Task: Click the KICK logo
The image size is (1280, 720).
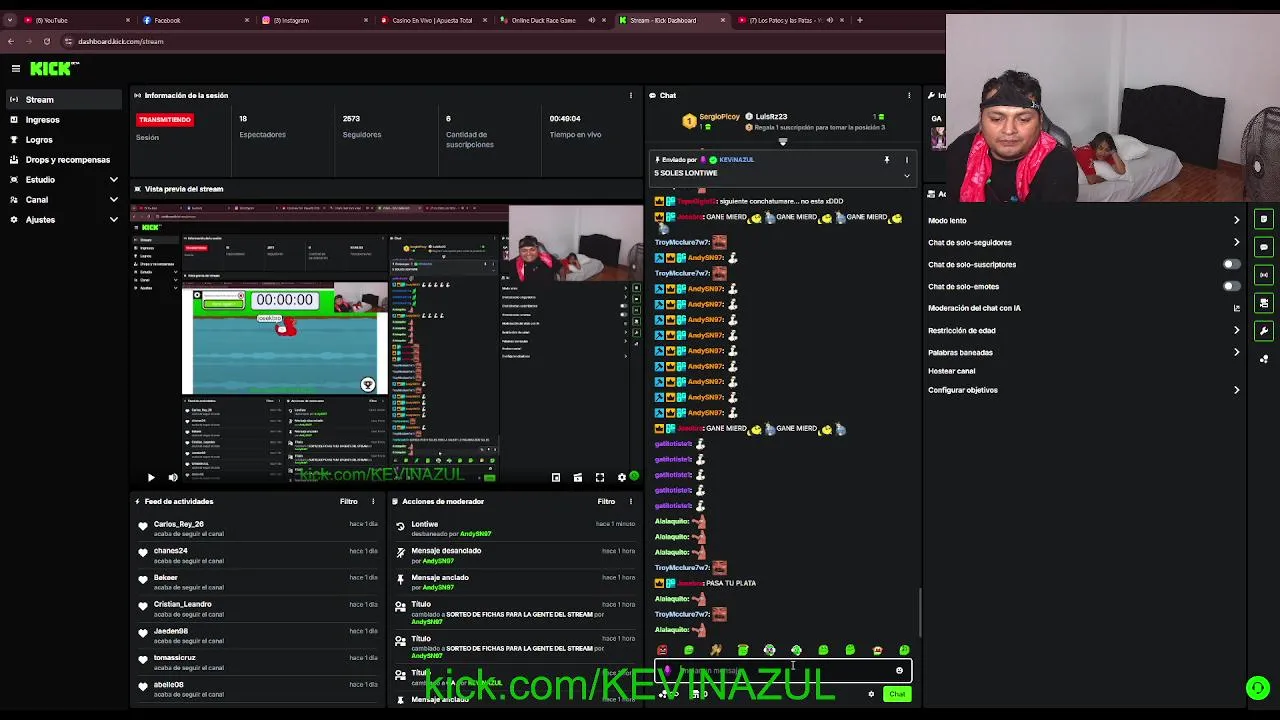Action: (54, 68)
